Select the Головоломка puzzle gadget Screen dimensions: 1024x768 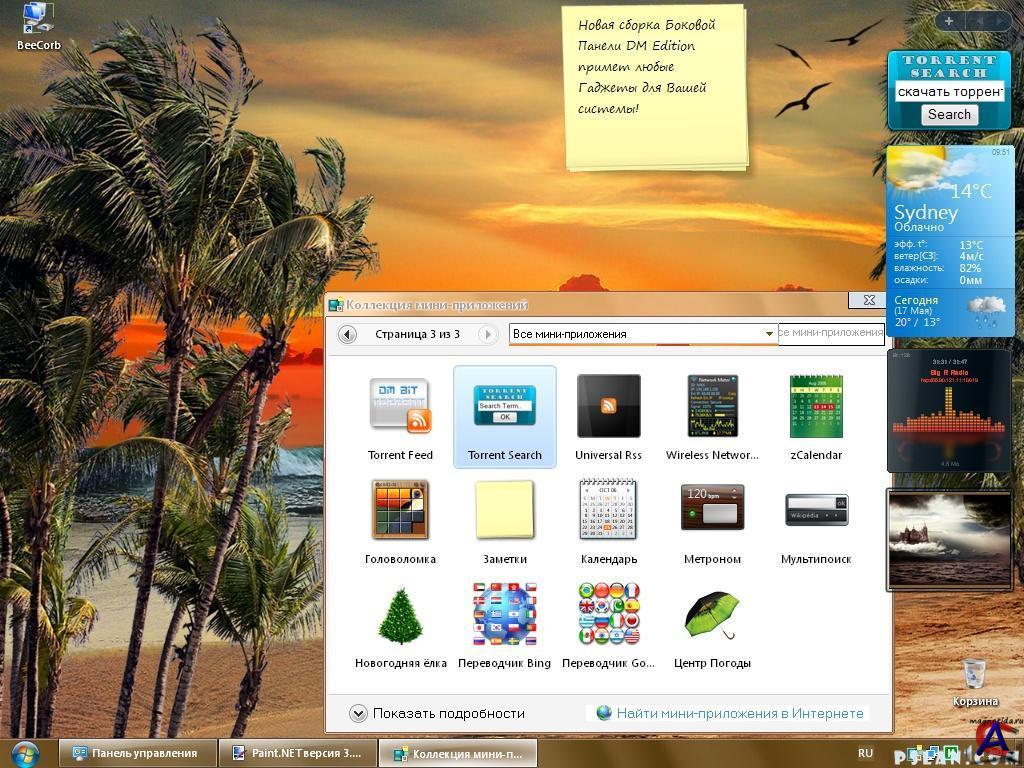click(x=400, y=511)
